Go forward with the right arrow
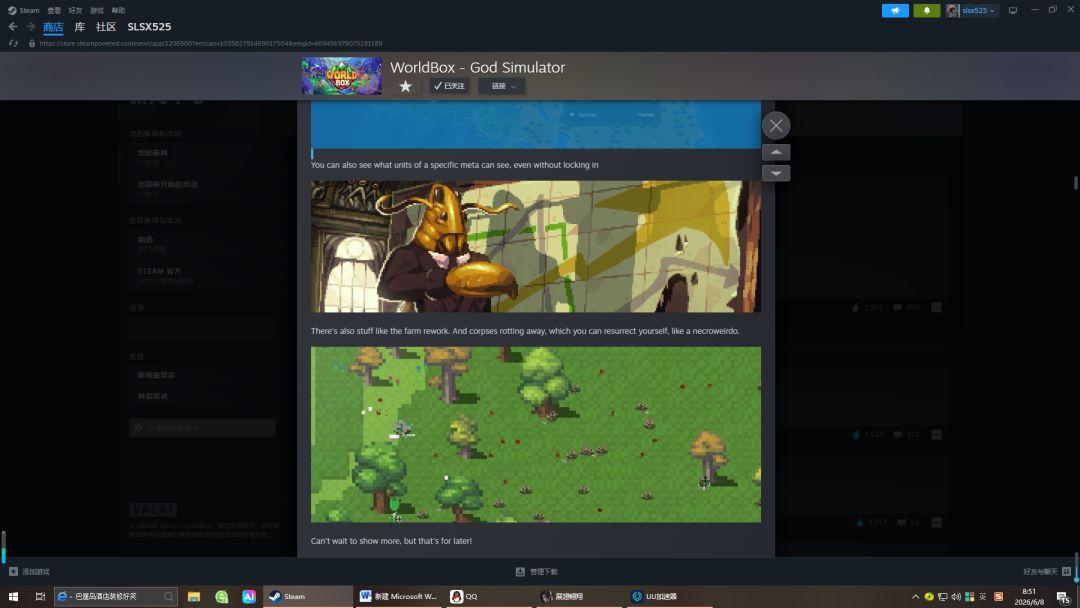 pos(30,27)
